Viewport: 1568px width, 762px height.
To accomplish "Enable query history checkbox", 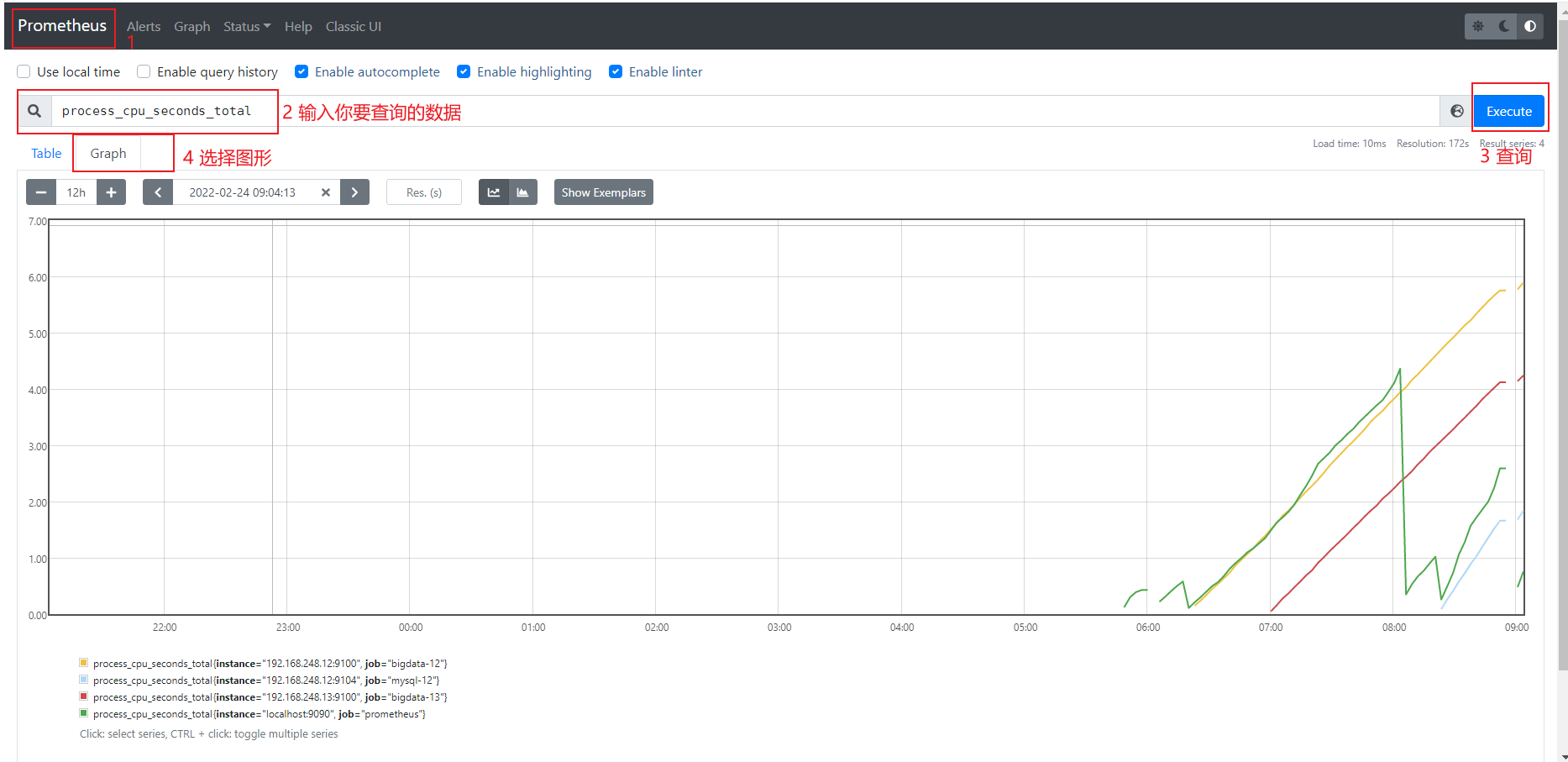I will point(144,71).
